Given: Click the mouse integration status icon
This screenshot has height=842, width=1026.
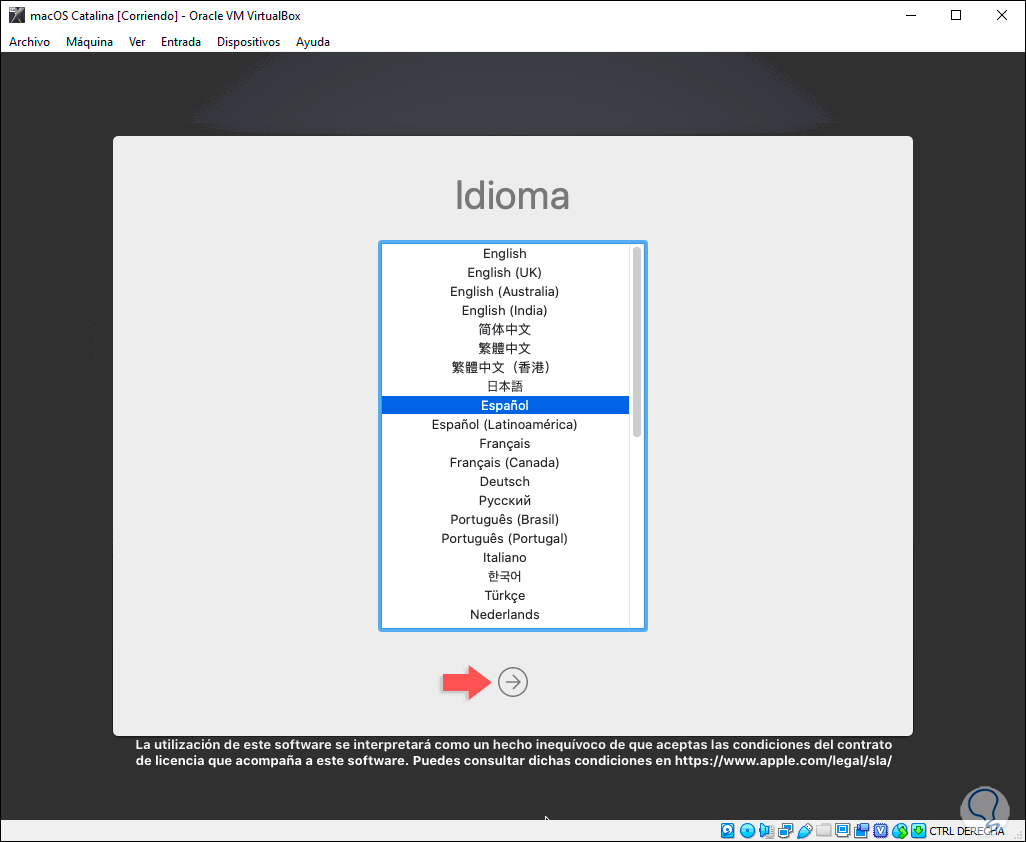Looking at the screenshot, I should point(900,831).
